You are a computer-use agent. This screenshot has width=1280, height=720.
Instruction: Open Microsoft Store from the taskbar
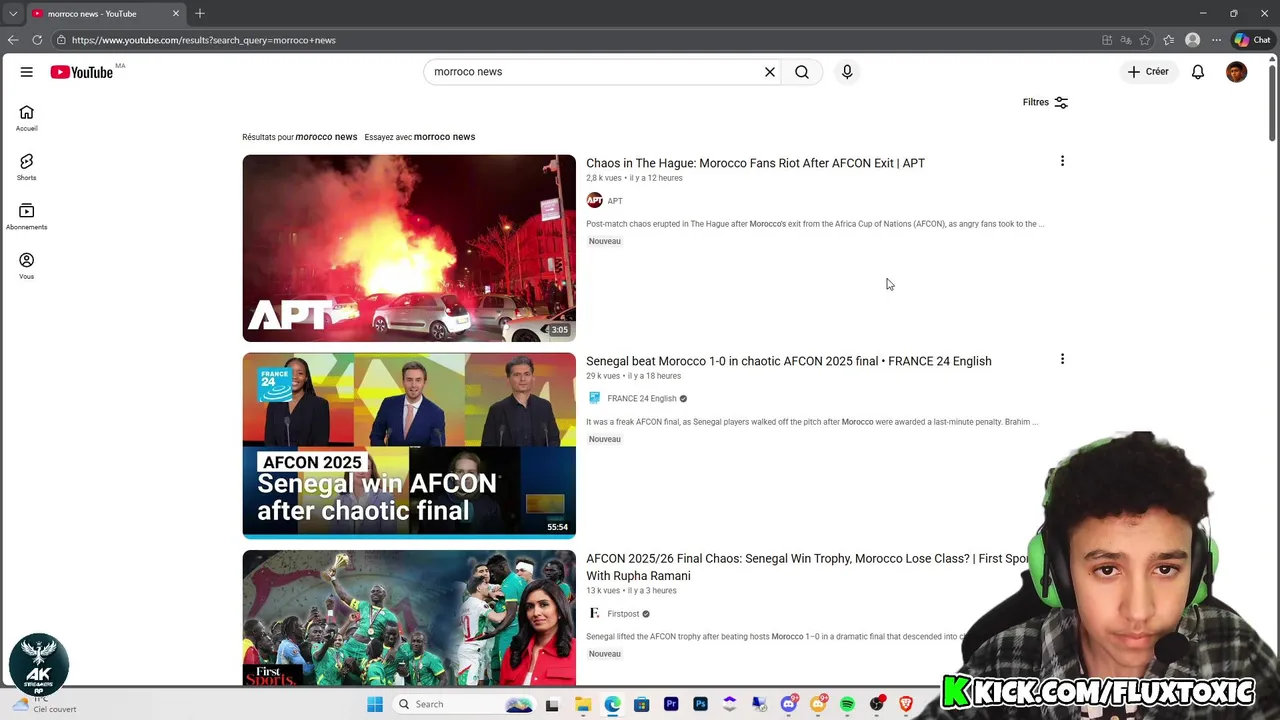[x=641, y=704]
